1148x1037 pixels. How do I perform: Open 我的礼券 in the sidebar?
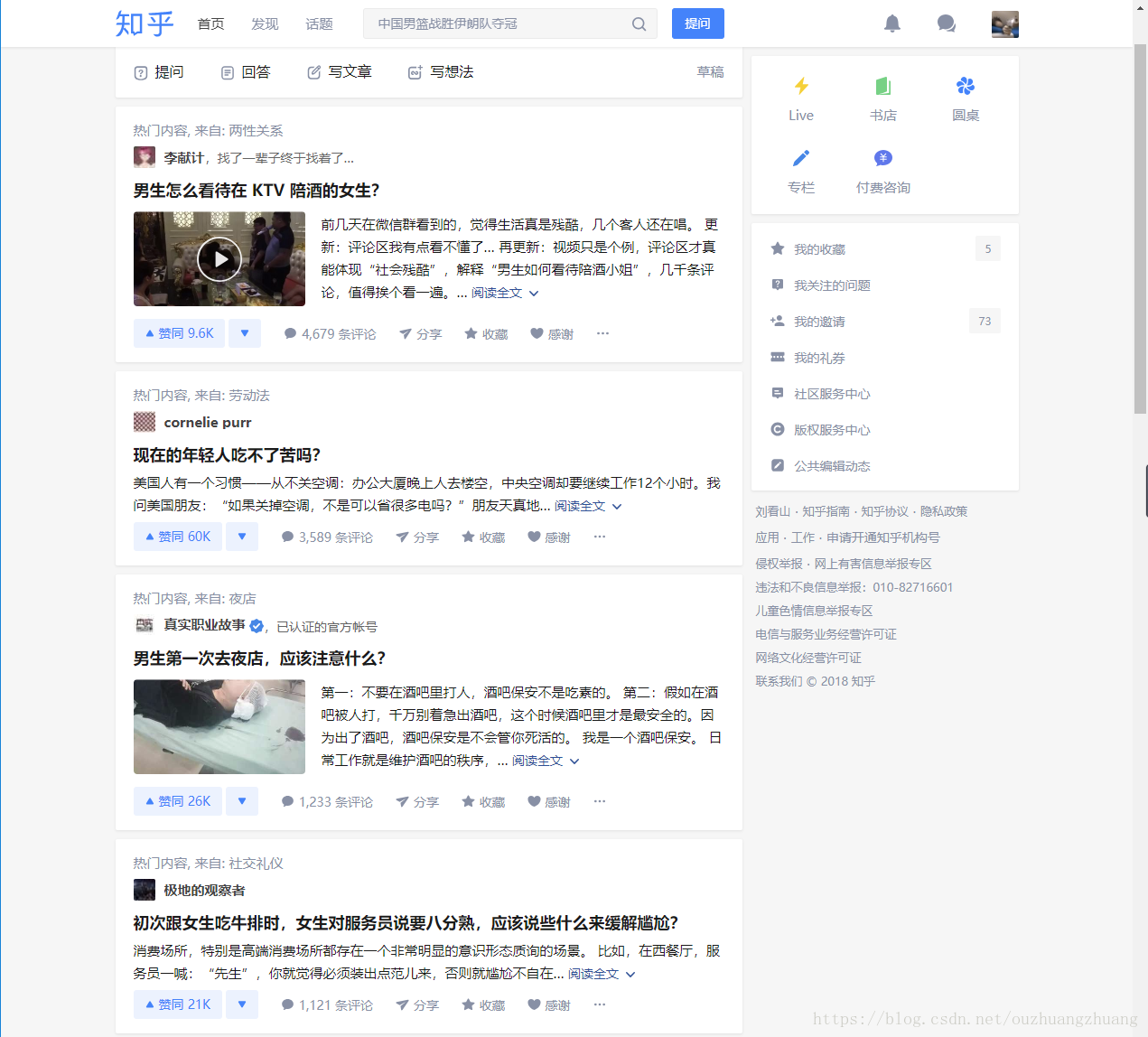[885, 358]
